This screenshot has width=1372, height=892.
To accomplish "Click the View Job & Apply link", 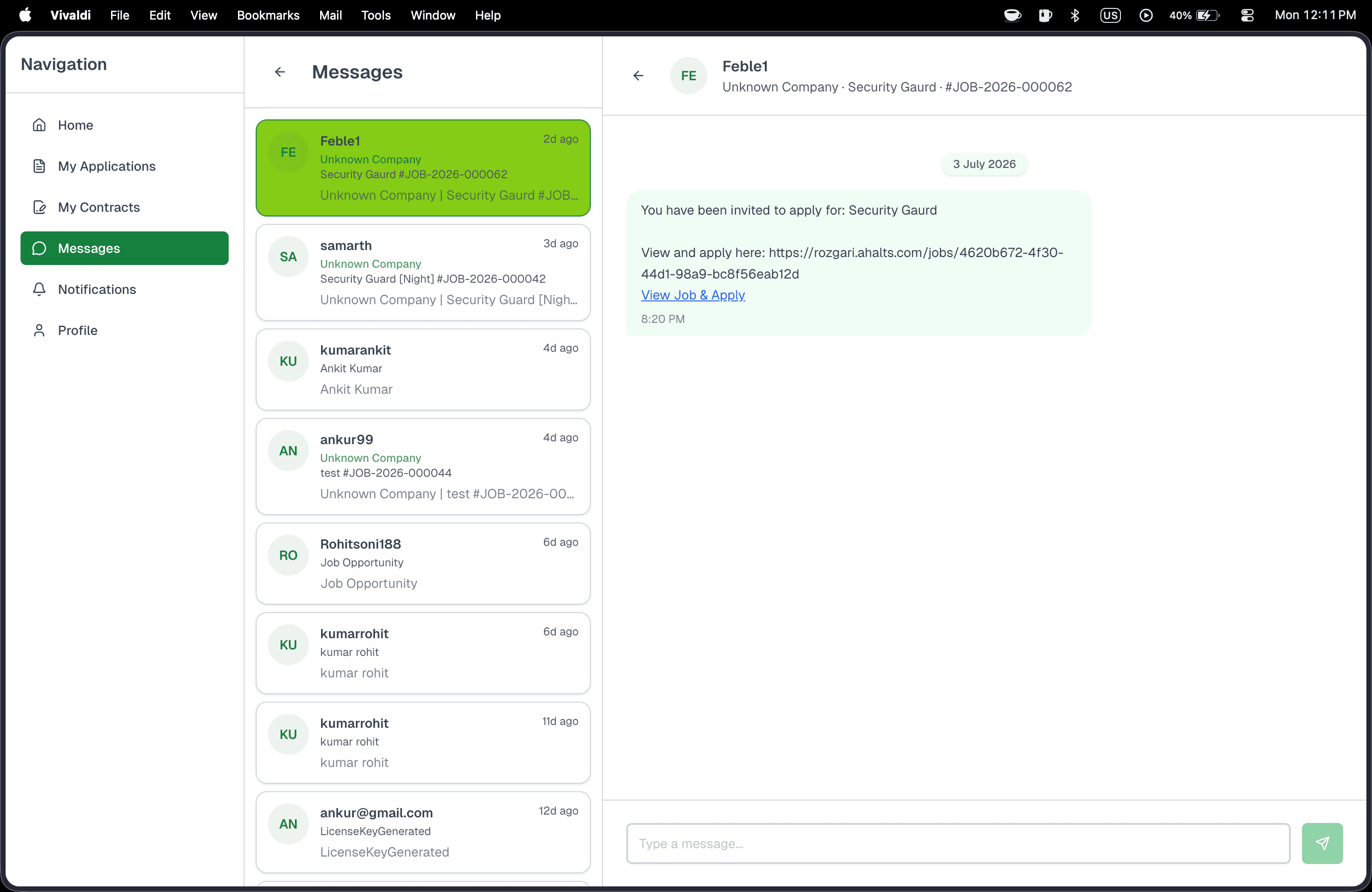I will click(x=693, y=295).
